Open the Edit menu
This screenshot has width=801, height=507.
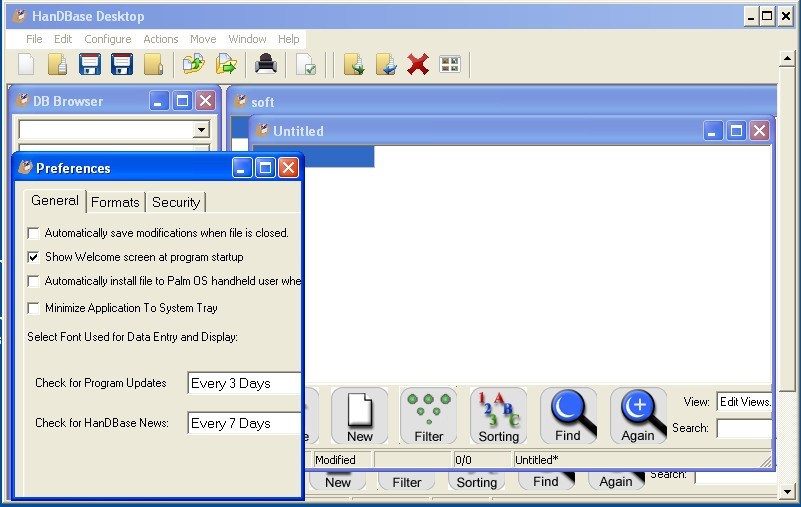coord(63,39)
